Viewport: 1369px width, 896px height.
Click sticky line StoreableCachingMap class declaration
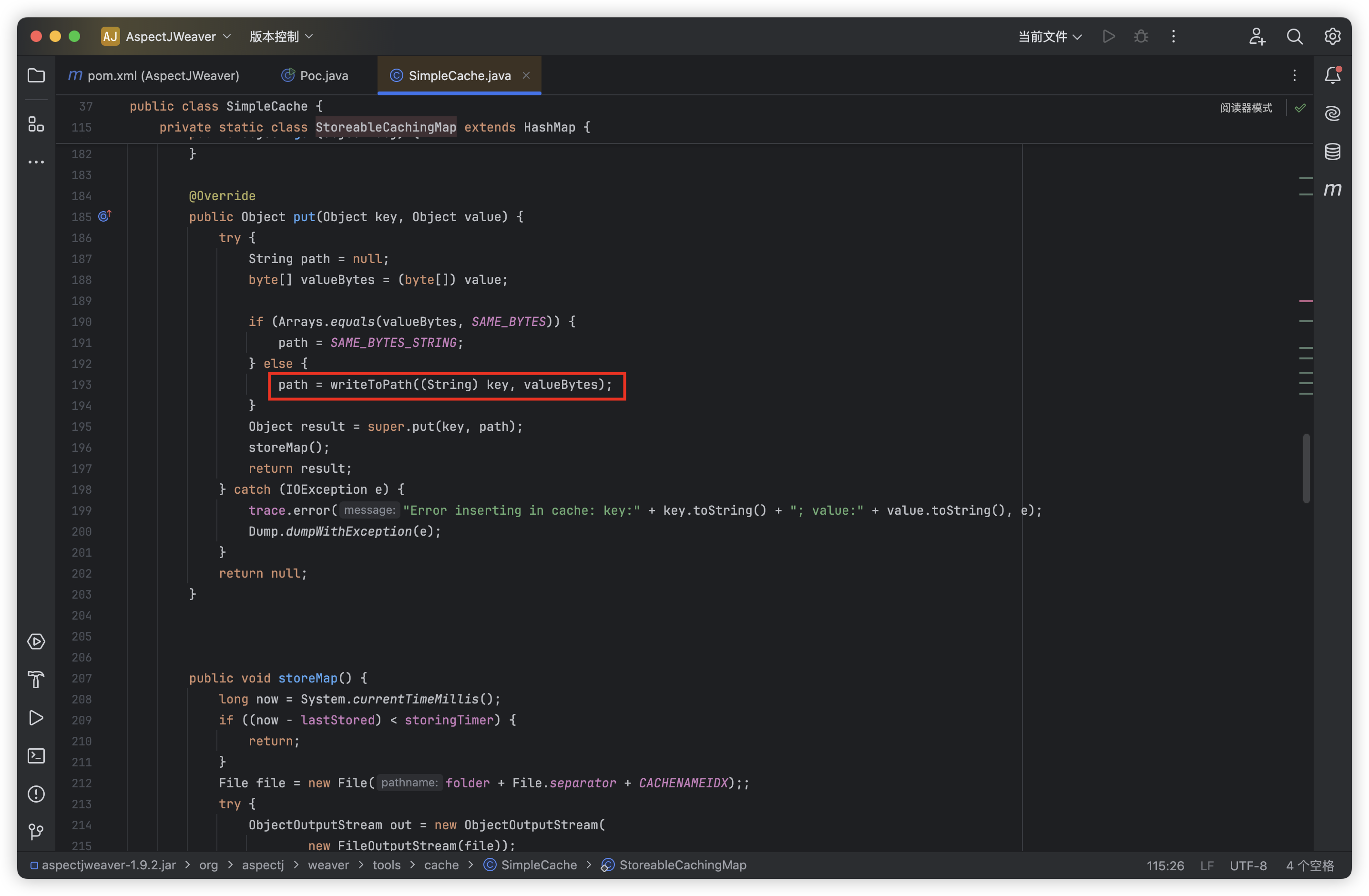pos(375,127)
